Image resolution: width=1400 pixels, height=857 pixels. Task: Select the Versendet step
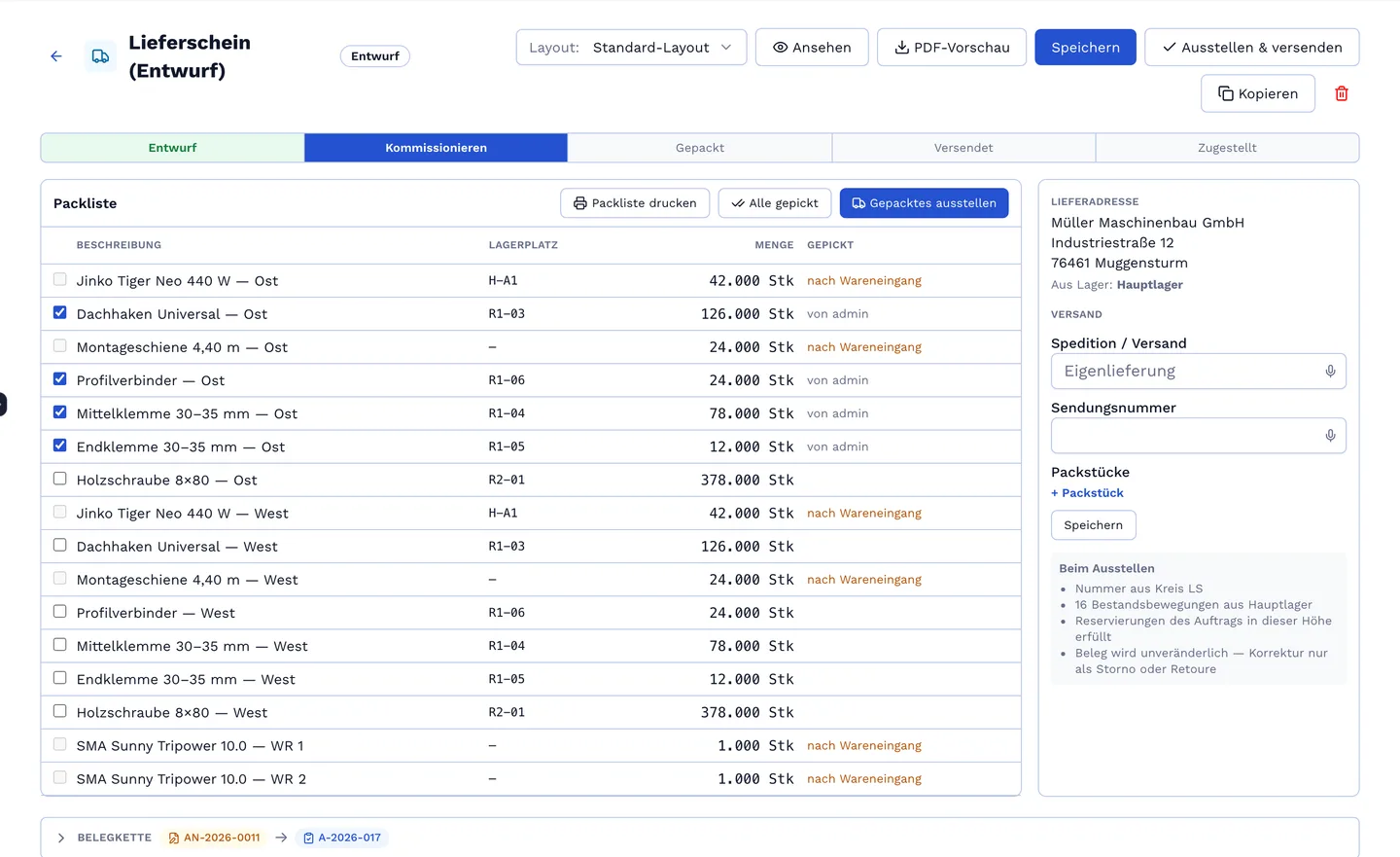coord(963,148)
